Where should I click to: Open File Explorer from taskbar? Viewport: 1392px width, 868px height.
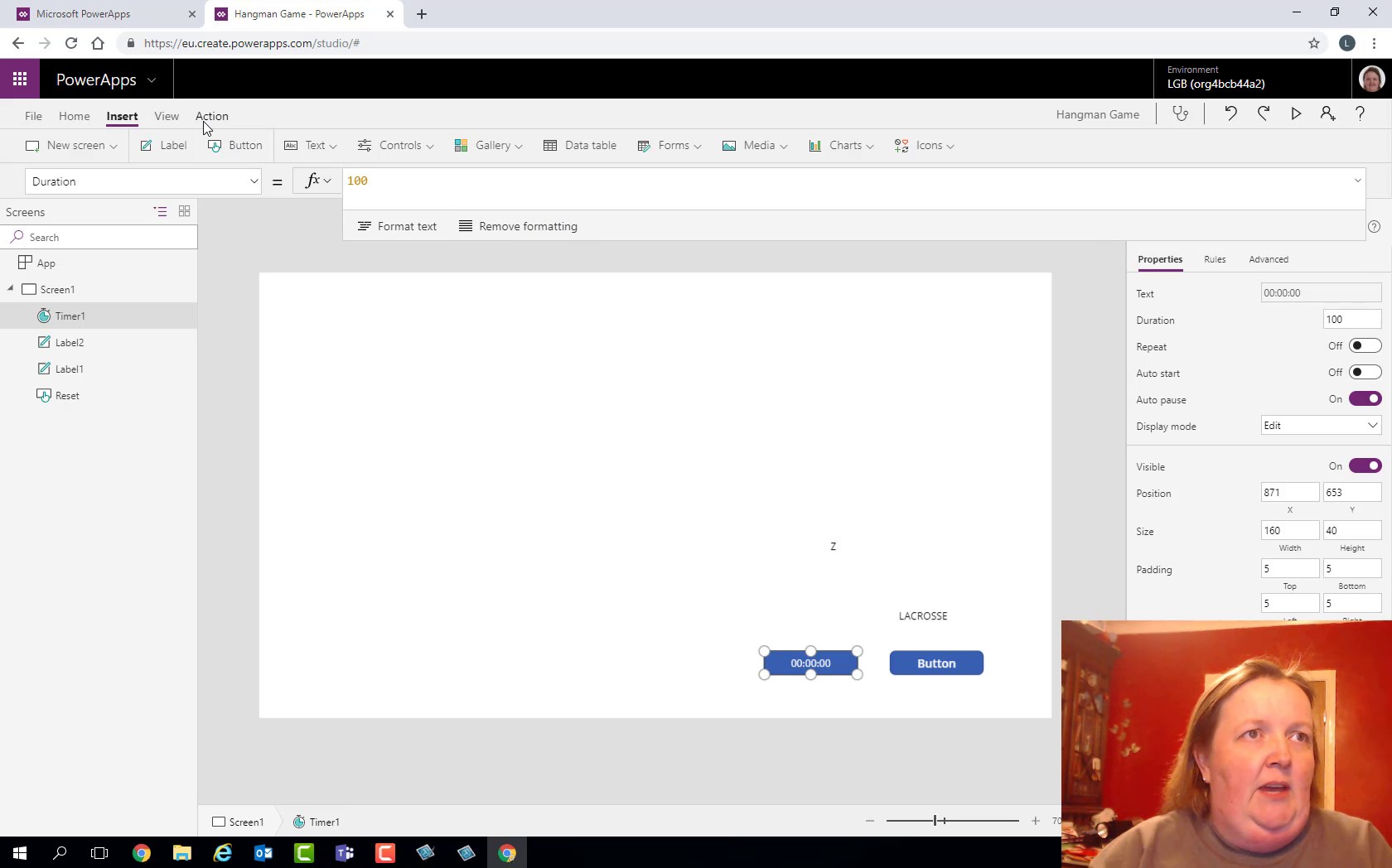pos(182,852)
